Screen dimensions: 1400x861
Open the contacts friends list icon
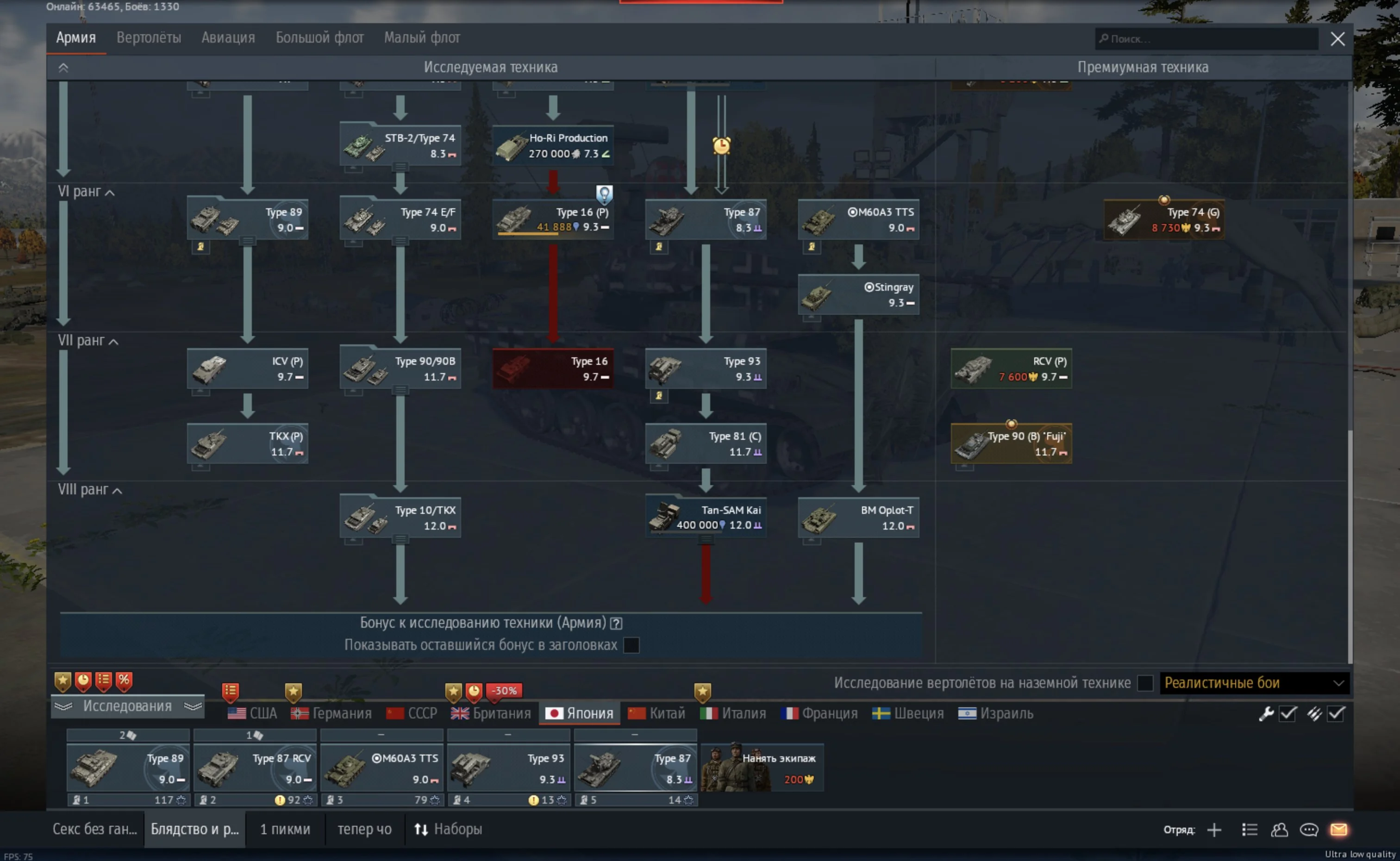[x=1279, y=830]
